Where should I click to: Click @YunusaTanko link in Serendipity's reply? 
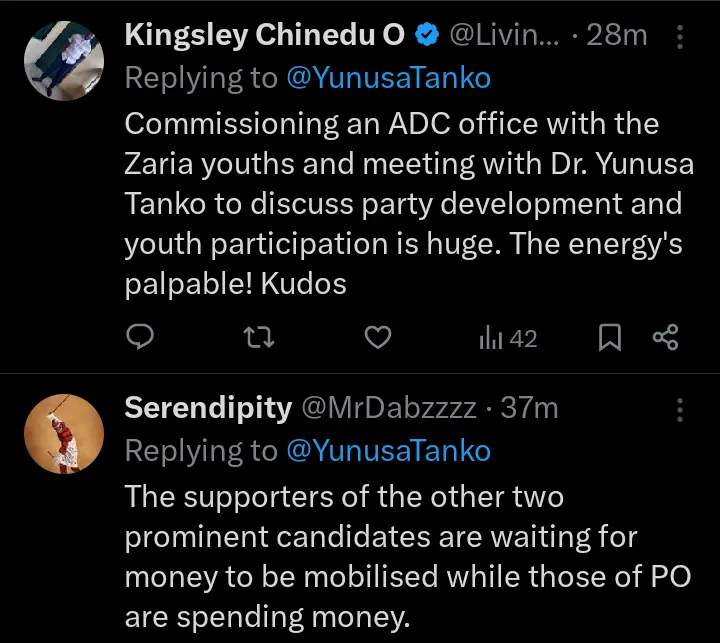pyautogui.click(x=389, y=451)
